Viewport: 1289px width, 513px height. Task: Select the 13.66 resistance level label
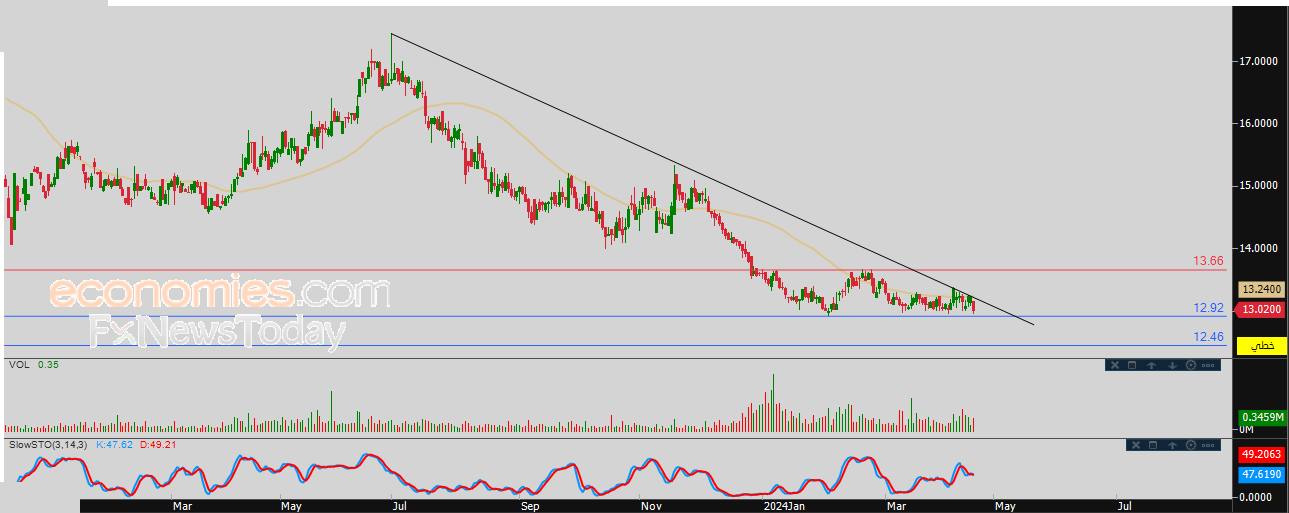point(1208,261)
